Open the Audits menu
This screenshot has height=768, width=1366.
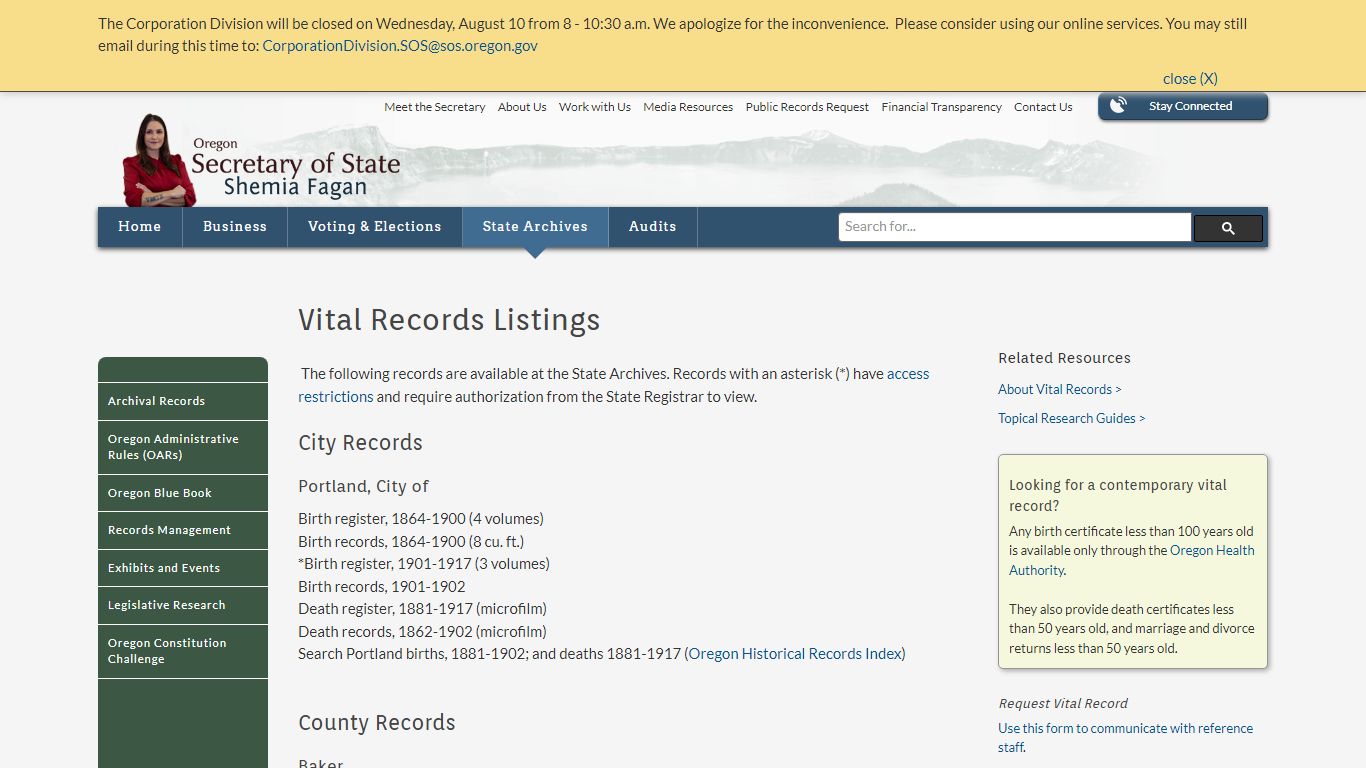[x=653, y=227]
